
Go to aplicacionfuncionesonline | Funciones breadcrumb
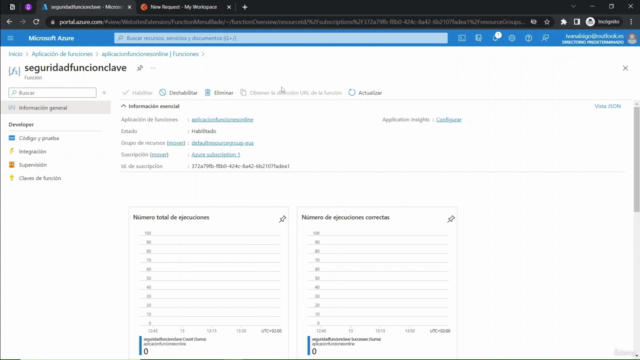click(150, 54)
